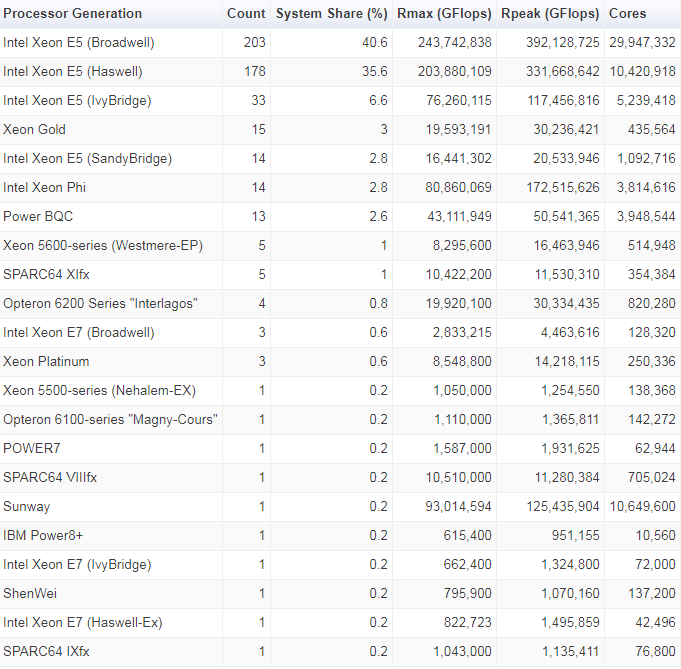Select Intel Xeon E5 (SandyBridge) row
Screen dimensions: 681x669
(x=340, y=159)
